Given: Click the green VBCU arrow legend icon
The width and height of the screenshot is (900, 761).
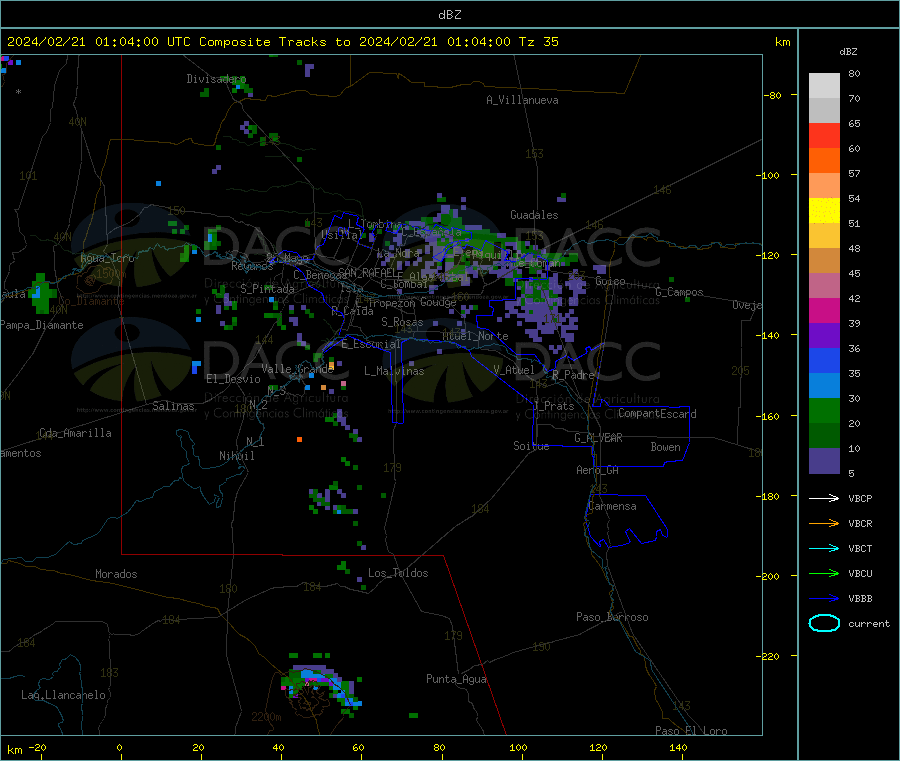Looking at the screenshot, I should (824, 573).
